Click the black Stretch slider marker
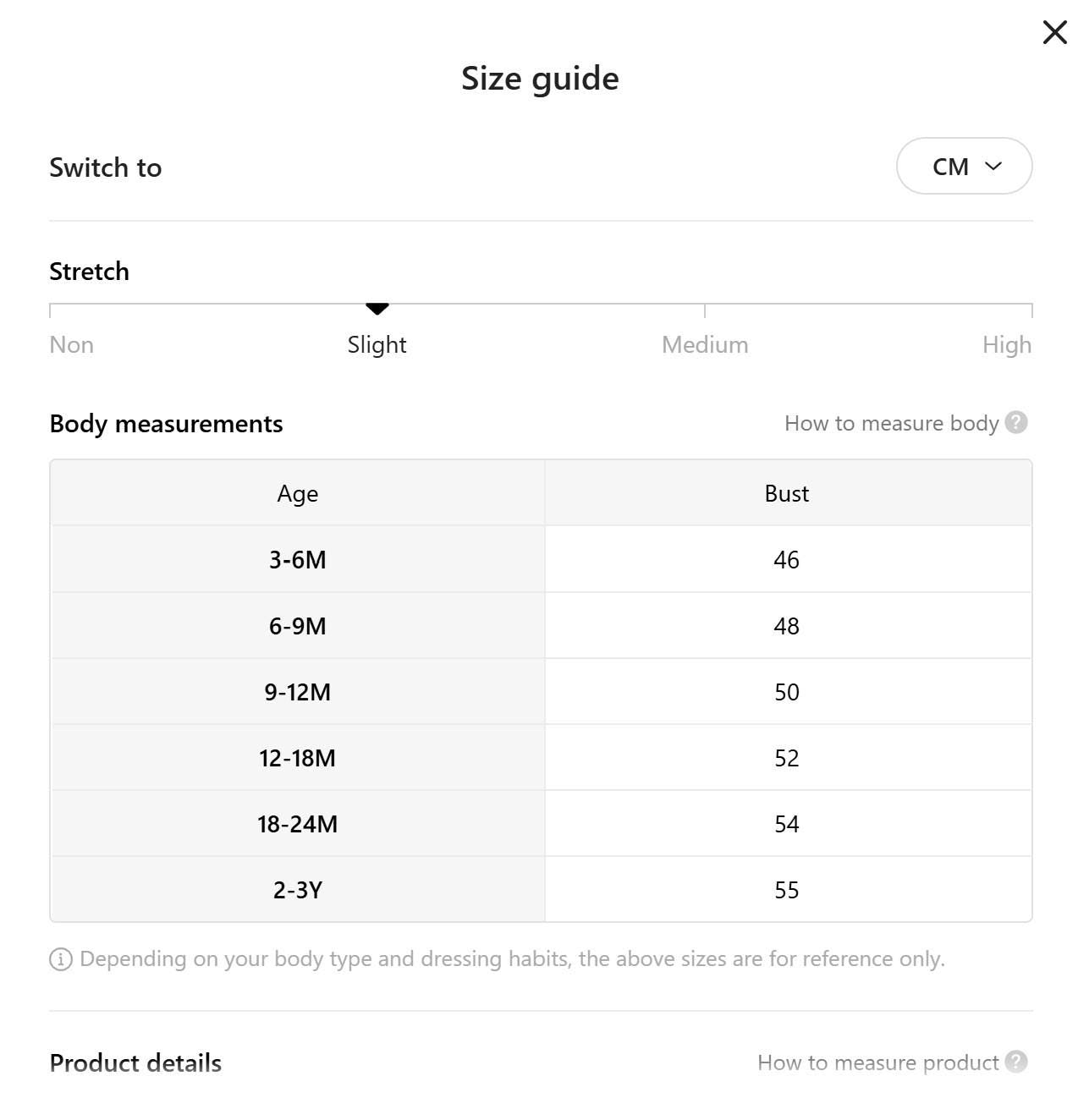 377,308
